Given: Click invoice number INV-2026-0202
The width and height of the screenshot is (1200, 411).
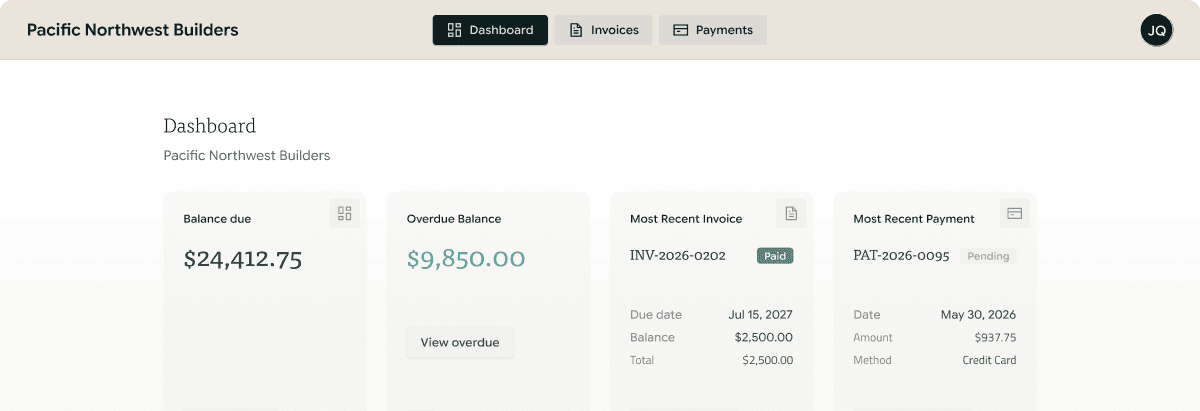Looking at the screenshot, I should tap(678, 256).
